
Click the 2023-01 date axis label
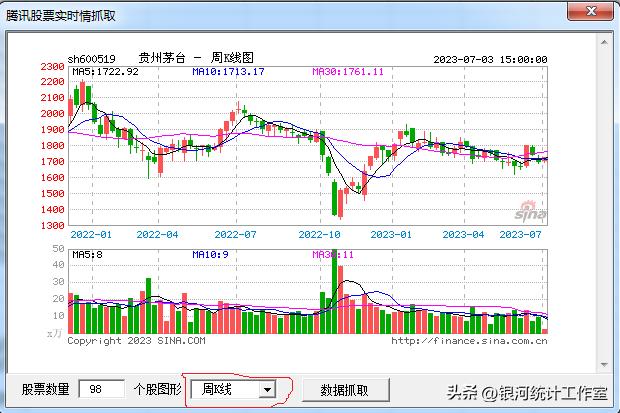(391, 235)
